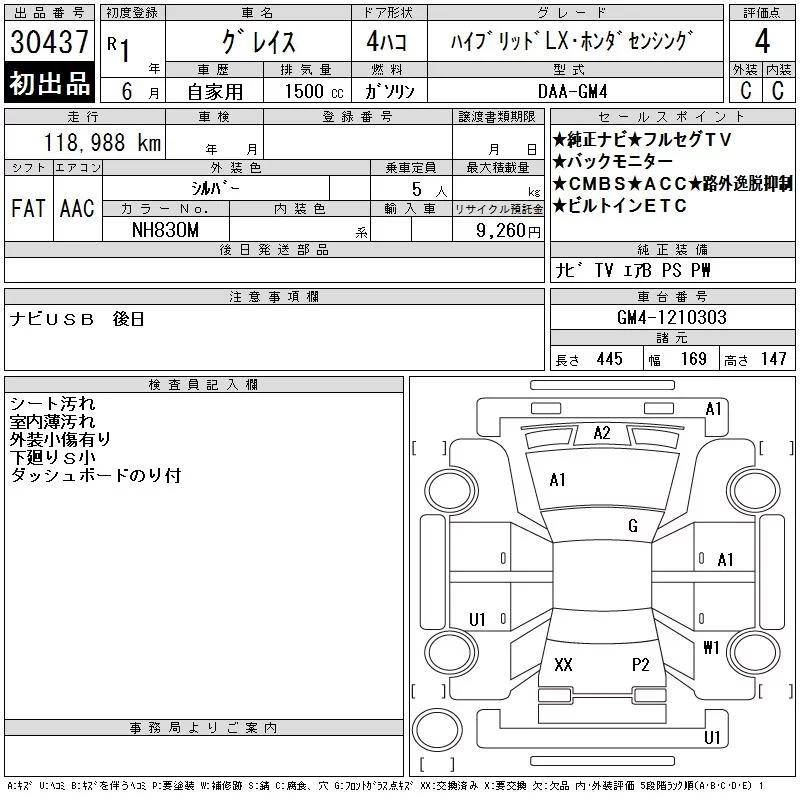The height and width of the screenshot is (800, 800).
Task: Click the U1 mark on the rear bumper
Action: (x=712, y=737)
